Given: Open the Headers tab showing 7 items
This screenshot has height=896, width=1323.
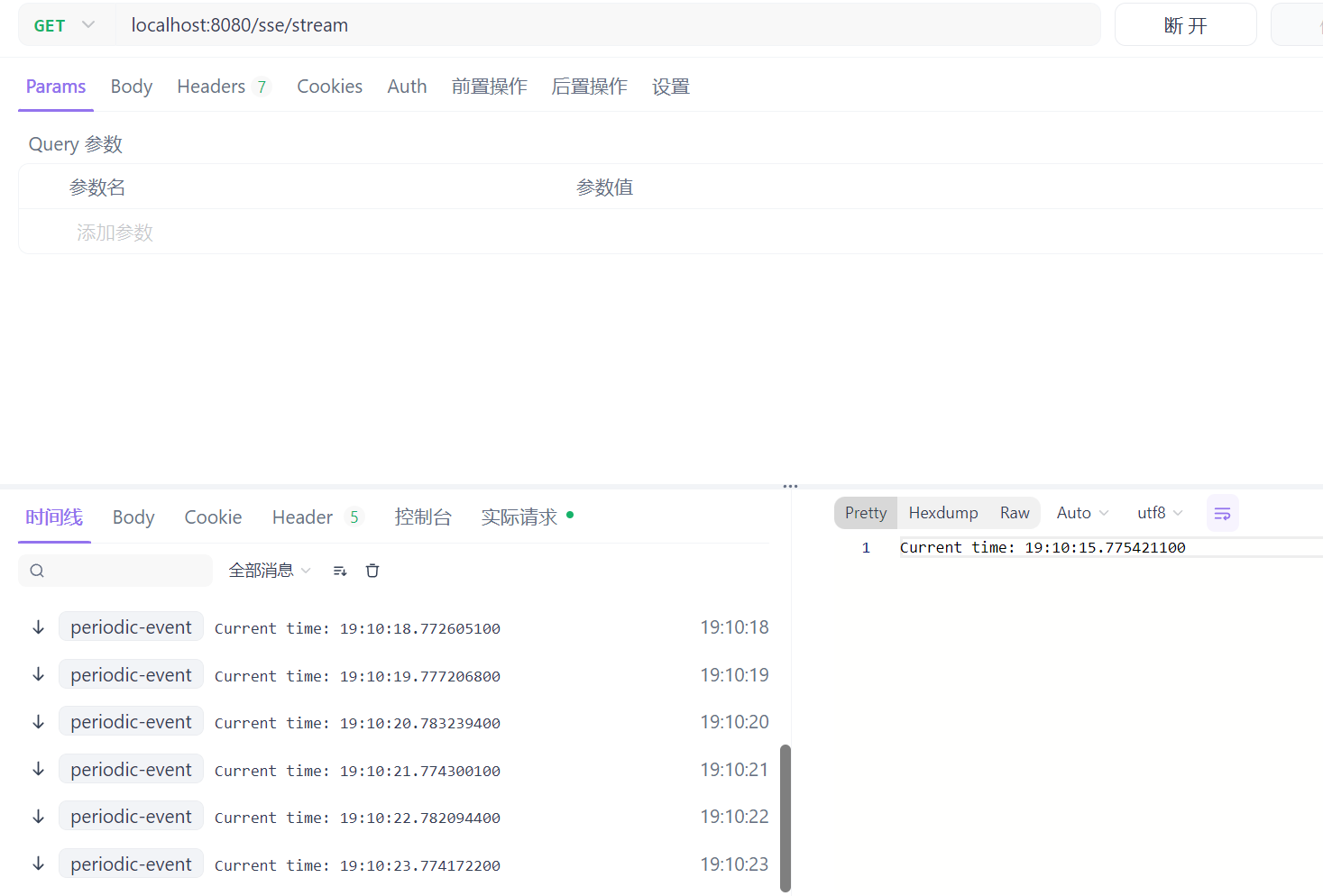Looking at the screenshot, I should click(x=223, y=86).
